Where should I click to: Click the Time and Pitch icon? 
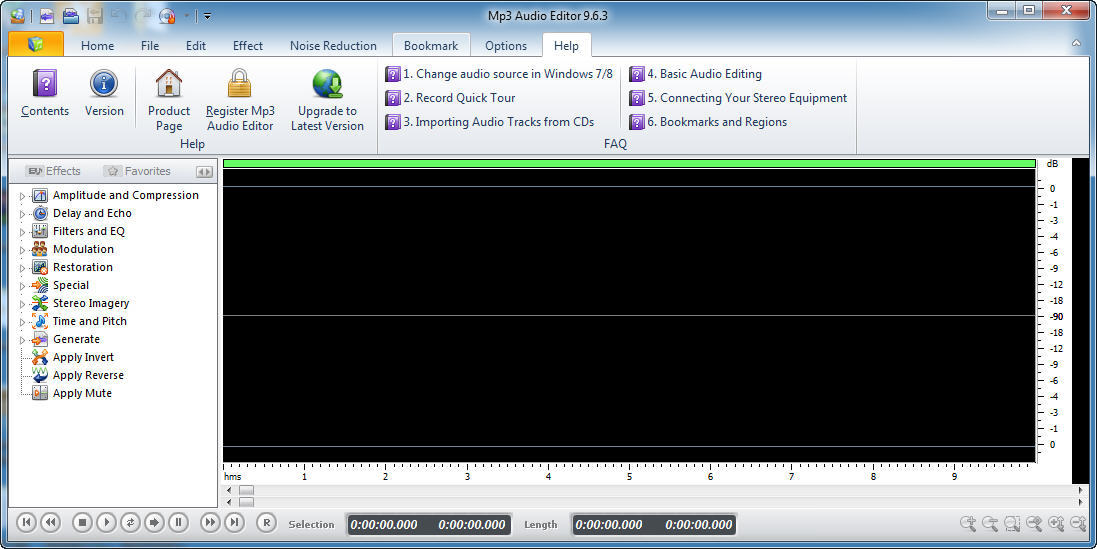[x=40, y=321]
